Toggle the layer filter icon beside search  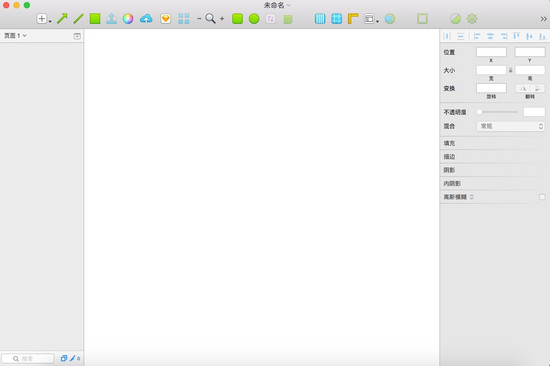(63, 358)
